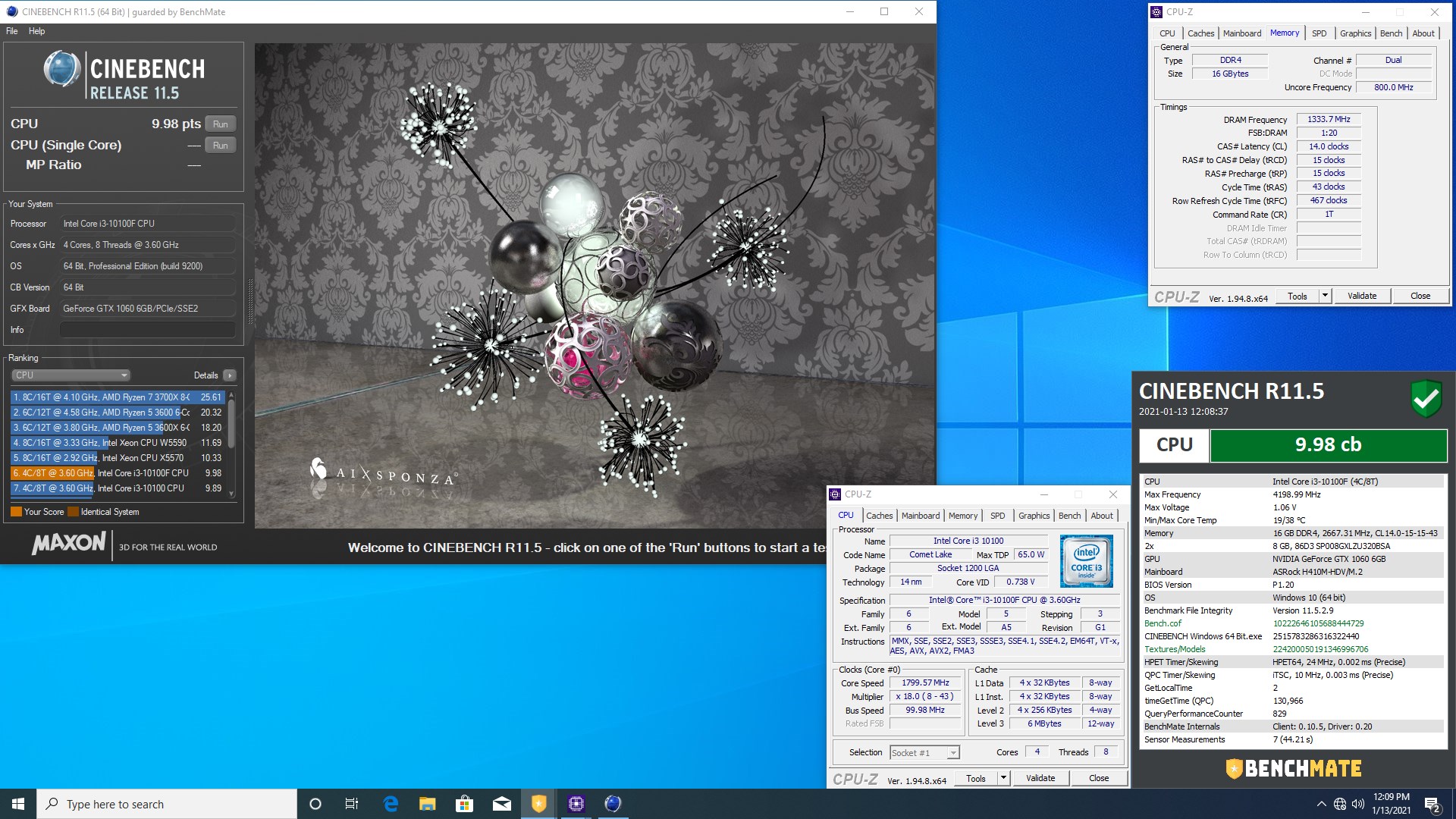Click ranking list scrollbar down arrow
The width and height of the screenshot is (1456, 819).
pos(231,494)
